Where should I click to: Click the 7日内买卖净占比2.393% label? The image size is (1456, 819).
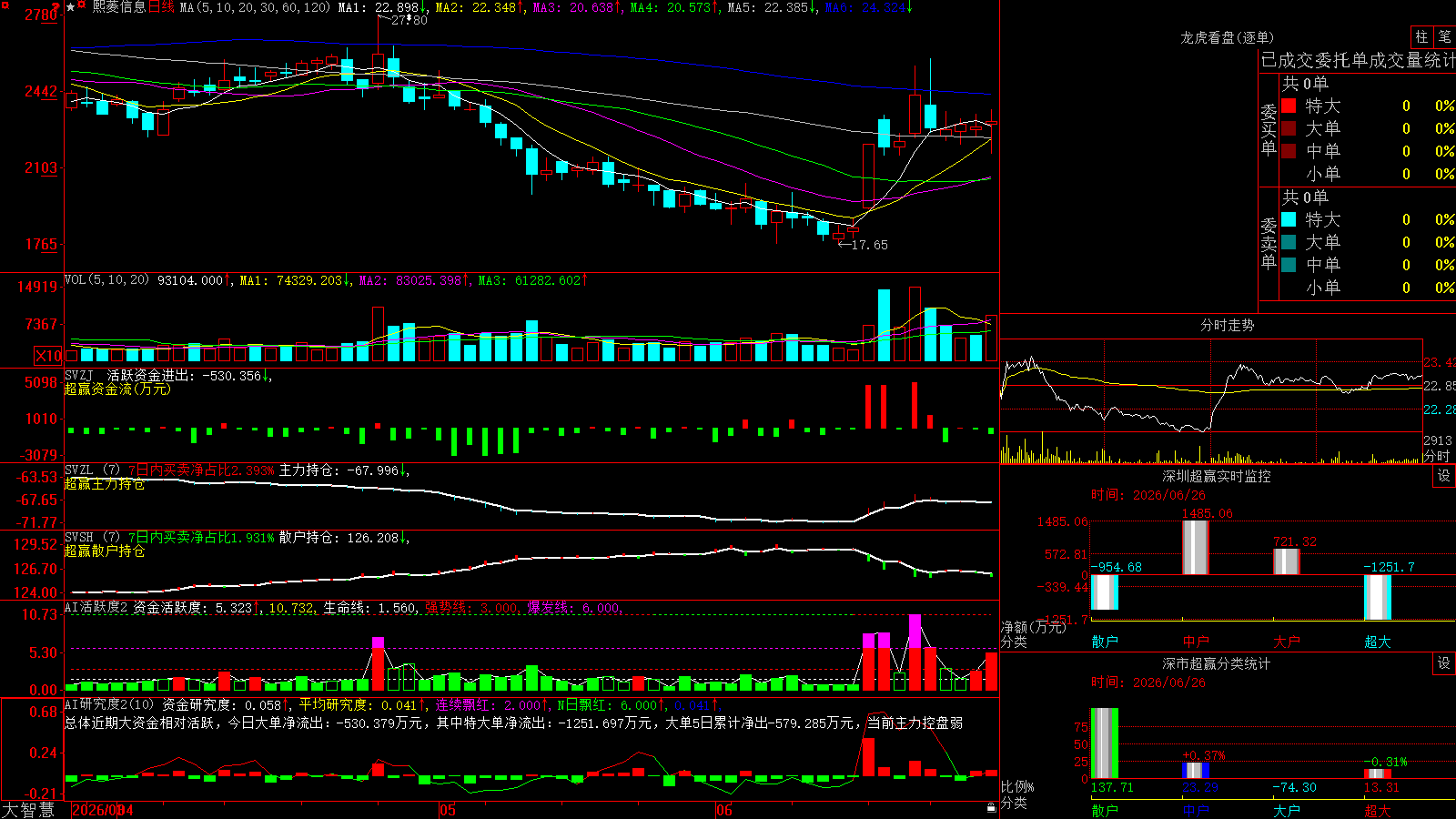[201, 470]
